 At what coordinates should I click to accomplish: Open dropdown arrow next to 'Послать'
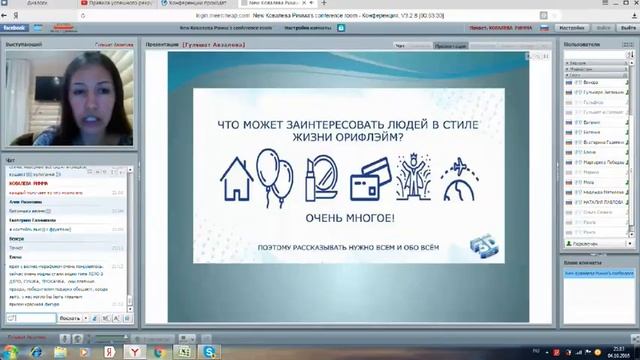click(86, 318)
